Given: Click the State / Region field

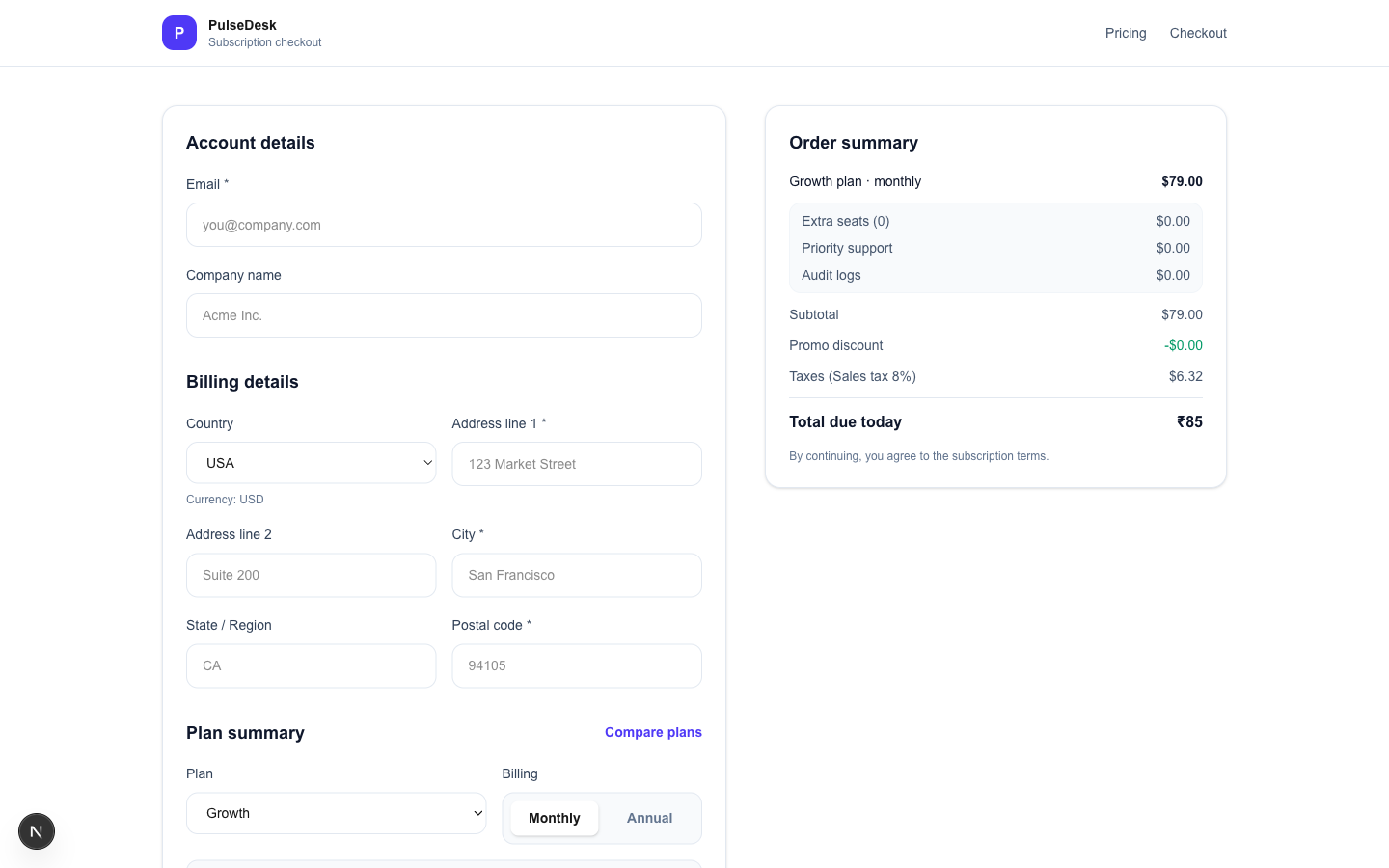Looking at the screenshot, I should coord(311,665).
